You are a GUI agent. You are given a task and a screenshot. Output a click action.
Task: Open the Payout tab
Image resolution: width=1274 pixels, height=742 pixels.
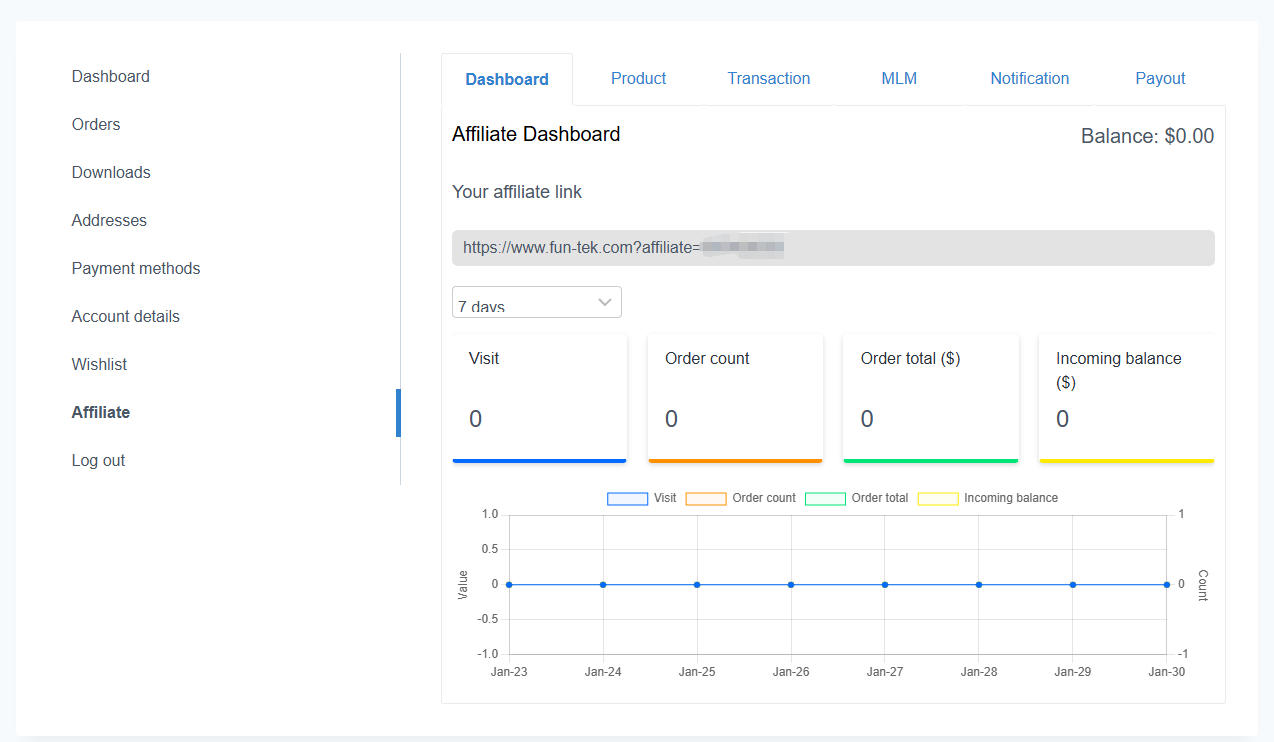click(x=1160, y=79)
